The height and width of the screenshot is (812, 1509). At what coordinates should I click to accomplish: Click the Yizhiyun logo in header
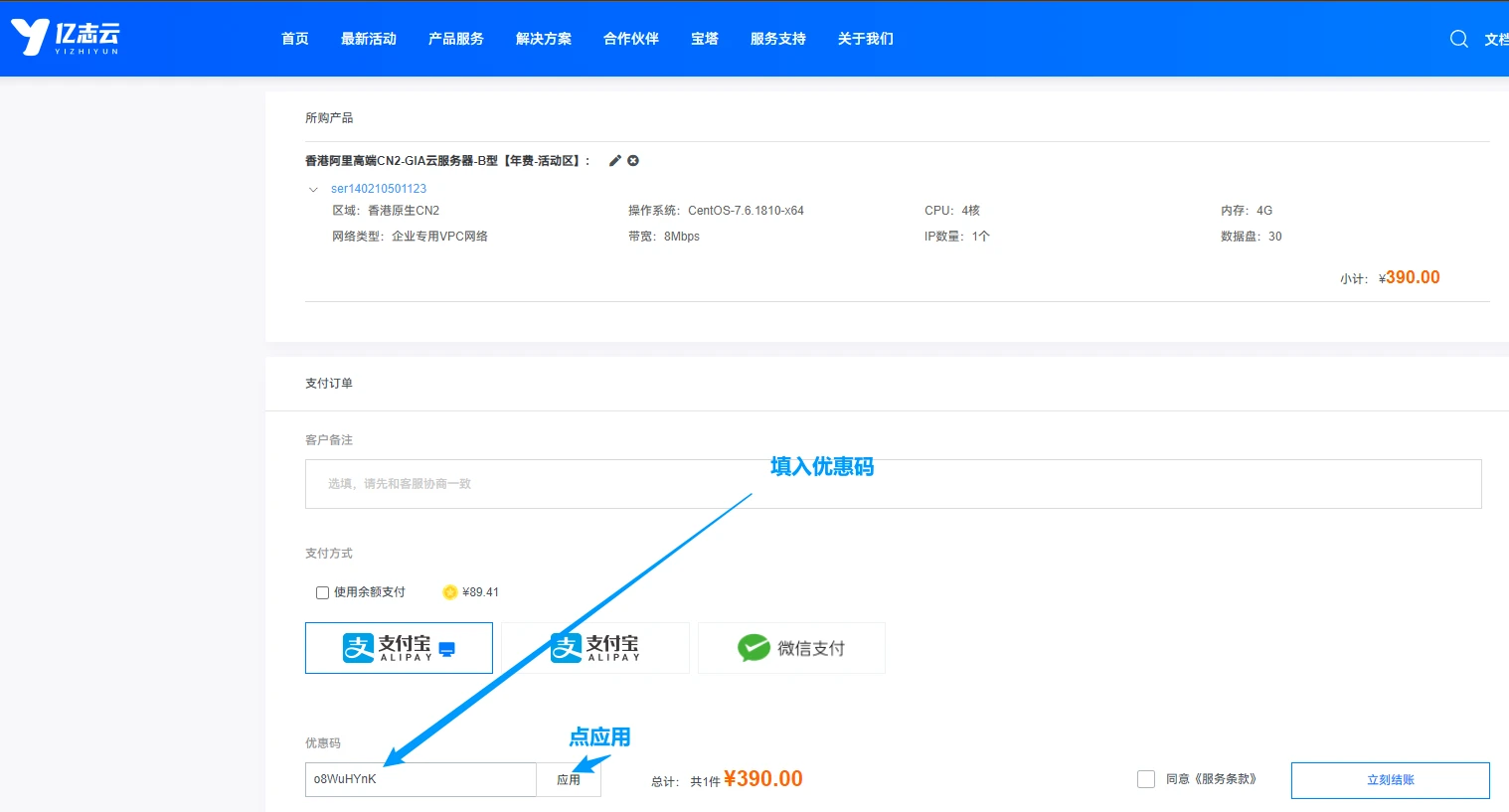(x=66, y=38)
